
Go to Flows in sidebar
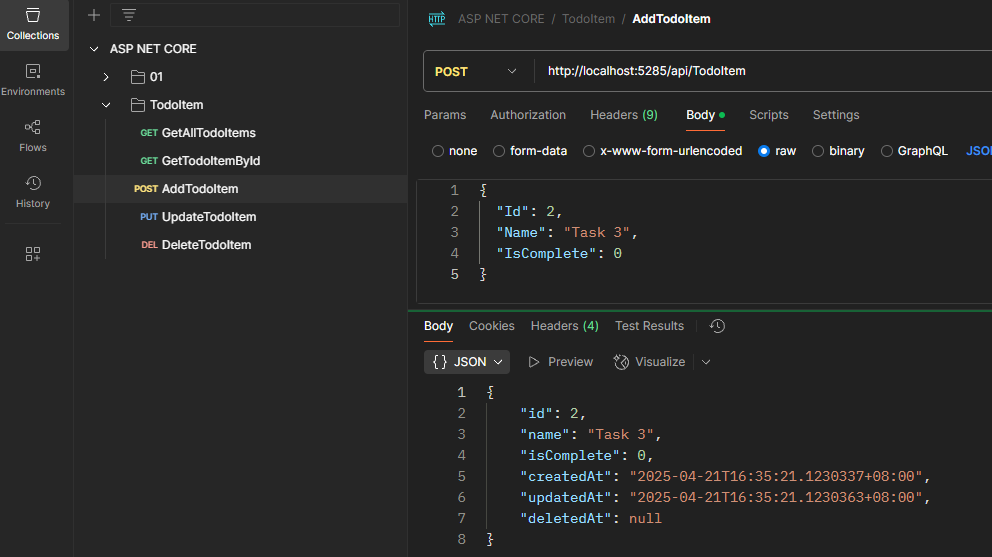[x=33, y=136]
